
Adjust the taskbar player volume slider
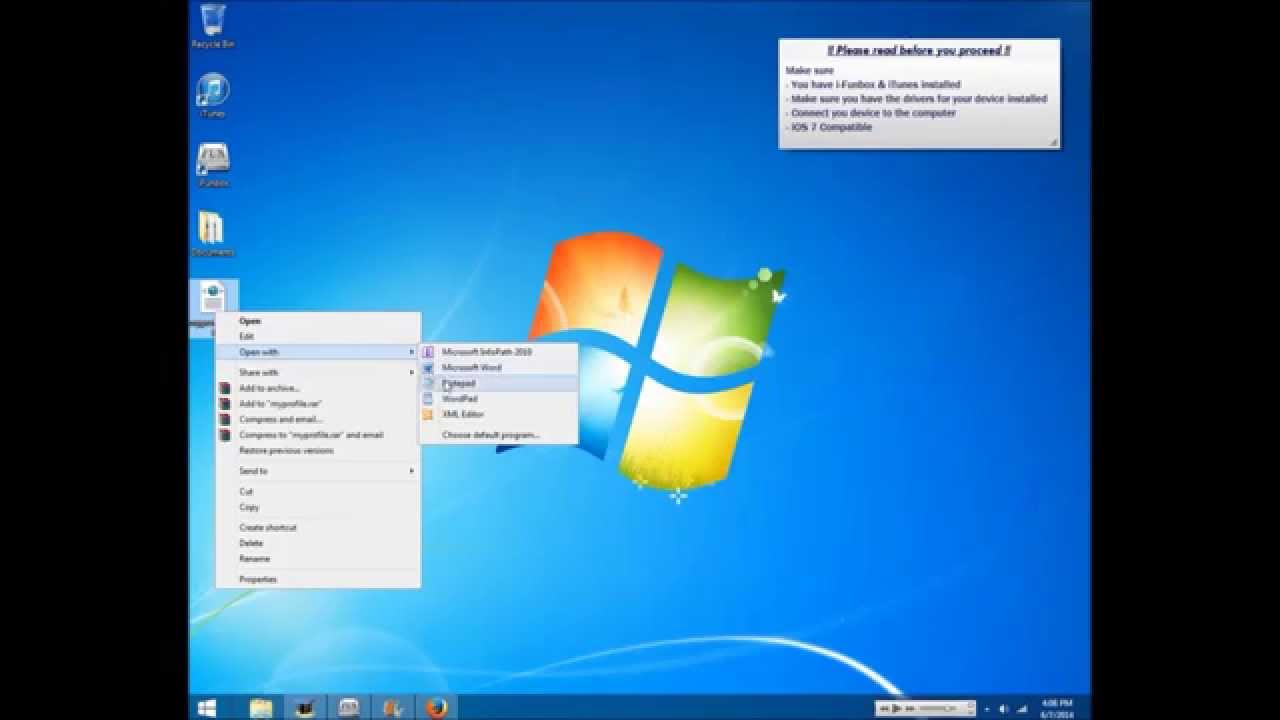(939, 708)
